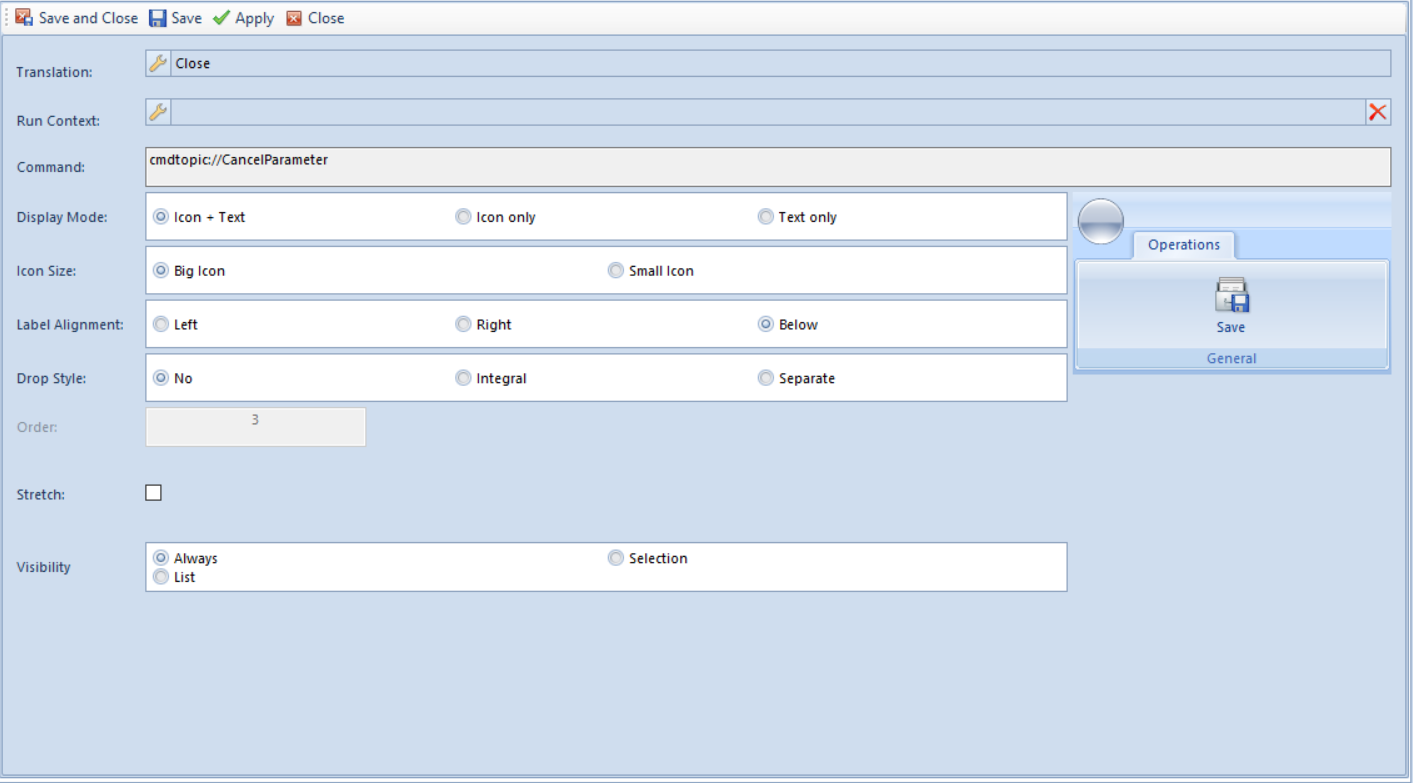Open the Run Context wrench icon
The width and height of the screenshot is (1413, 783).
(x=158, y=112)
